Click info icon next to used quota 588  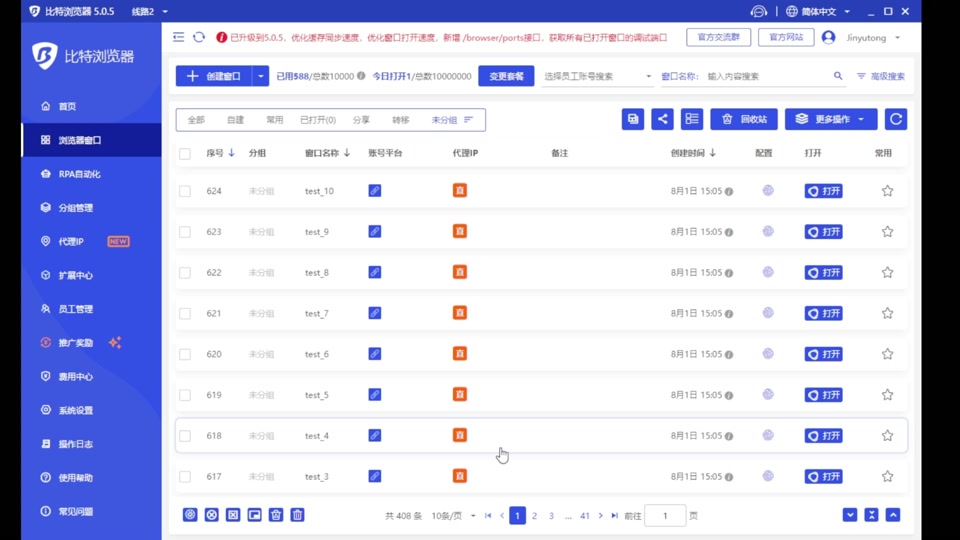[361, 76]
